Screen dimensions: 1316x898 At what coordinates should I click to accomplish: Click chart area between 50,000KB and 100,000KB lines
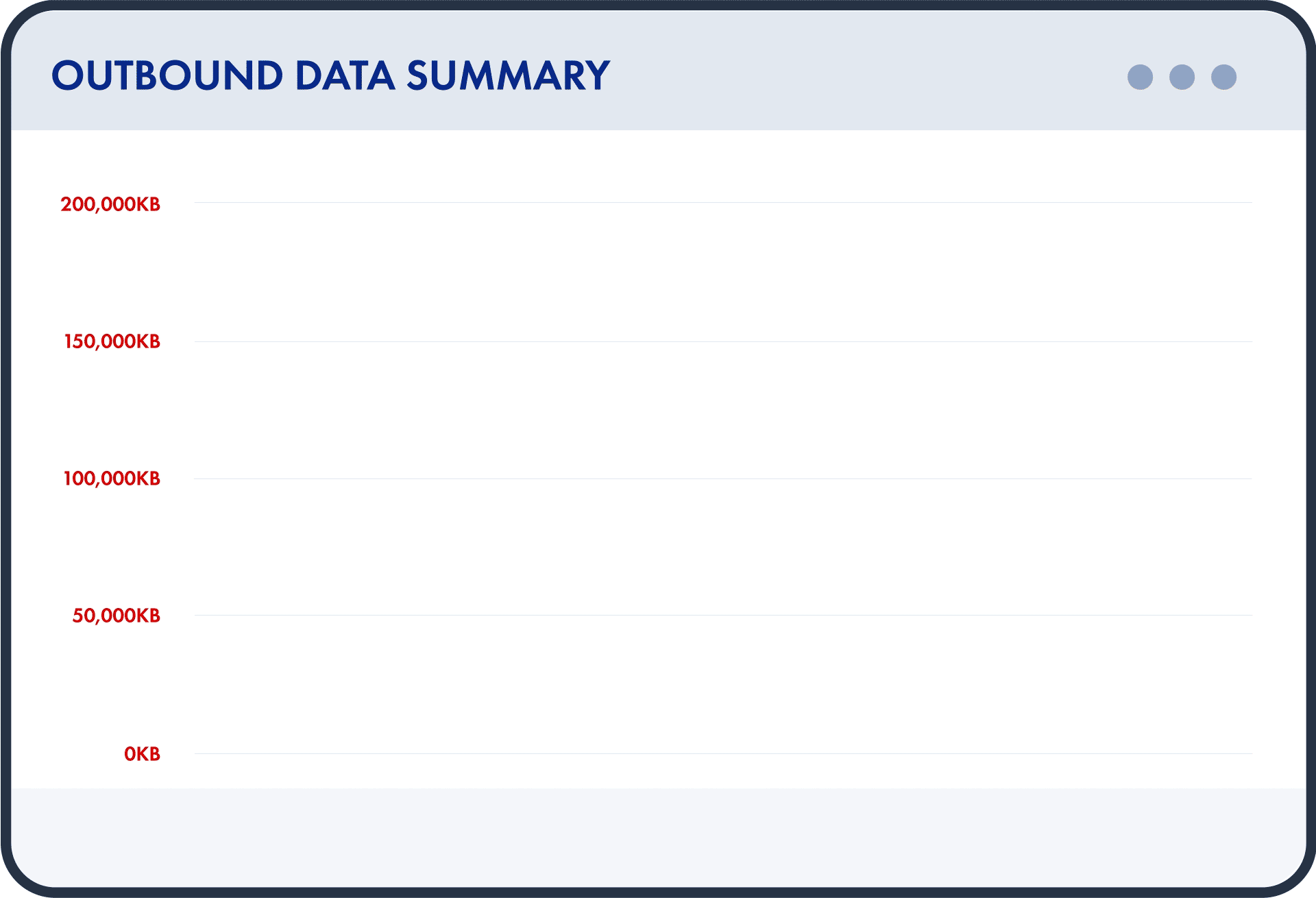tap(723, 547)
